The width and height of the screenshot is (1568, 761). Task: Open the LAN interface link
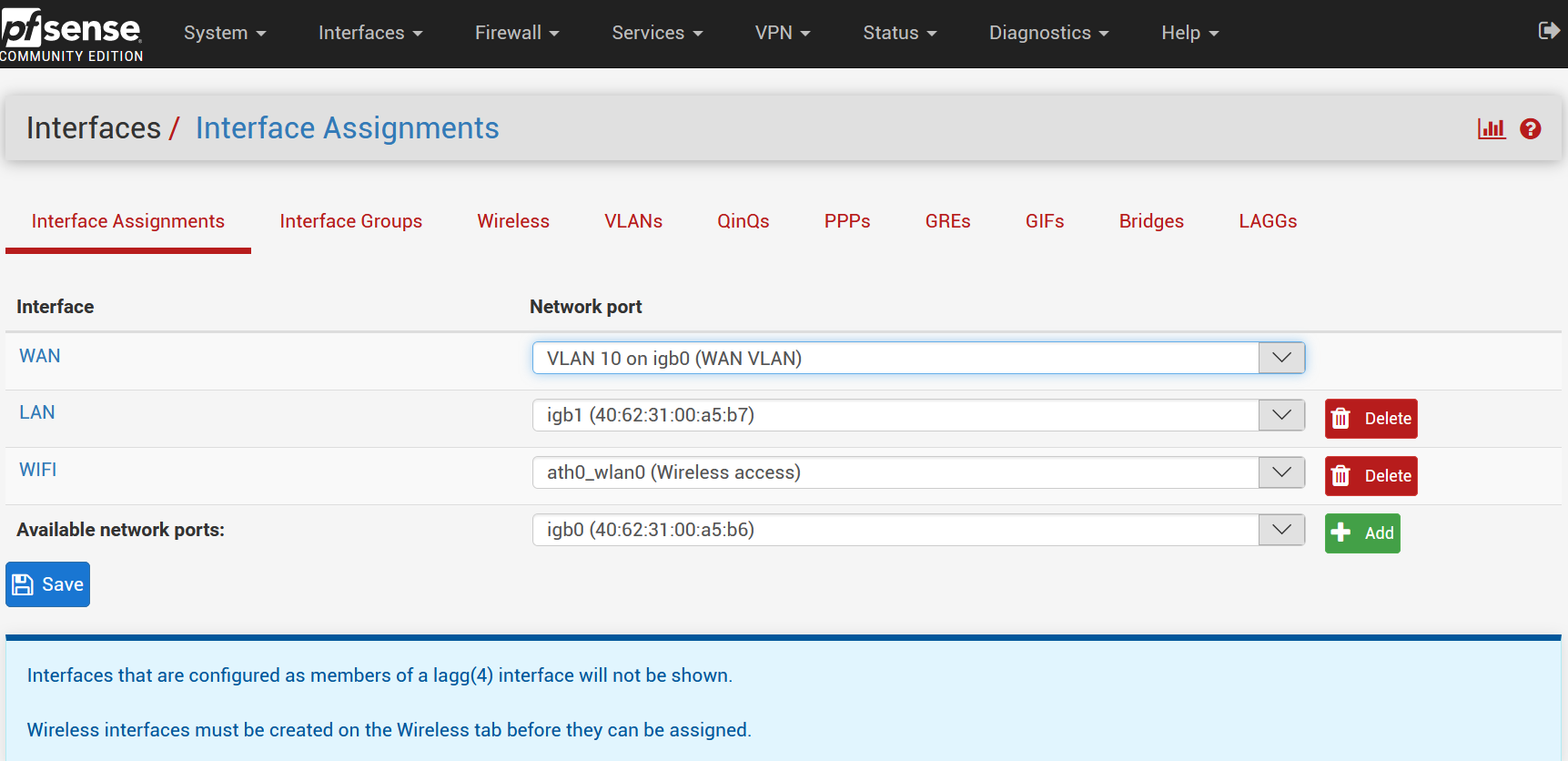coord(37,412)
